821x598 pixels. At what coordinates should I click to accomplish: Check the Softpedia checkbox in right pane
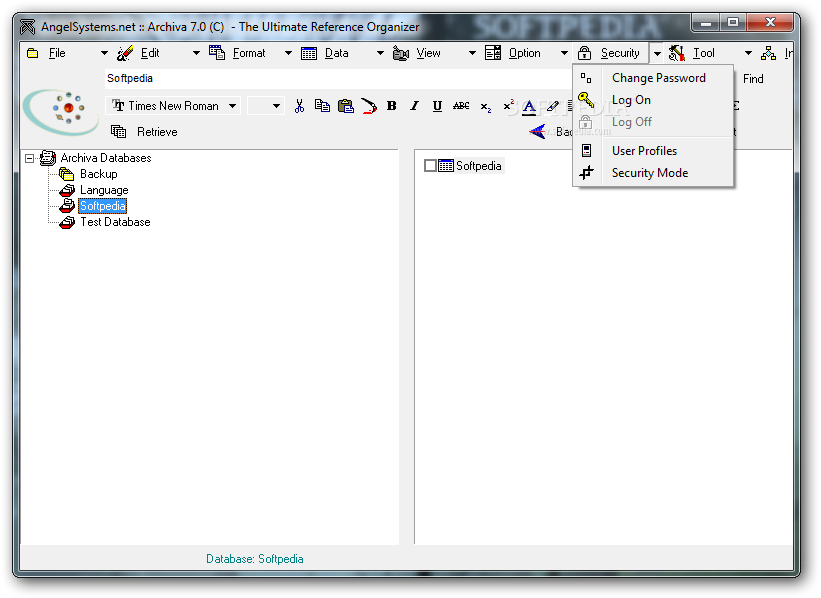pos(430,166)
